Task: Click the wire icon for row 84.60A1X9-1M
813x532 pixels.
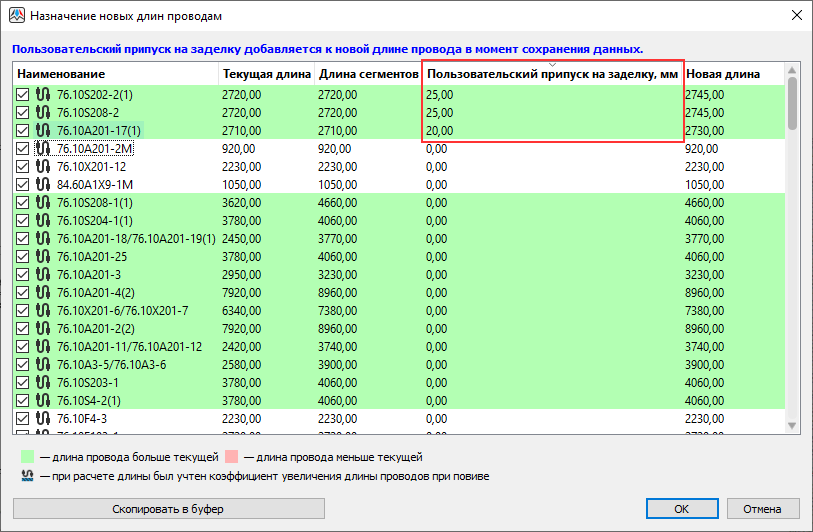Action: (x=43, y=184)
